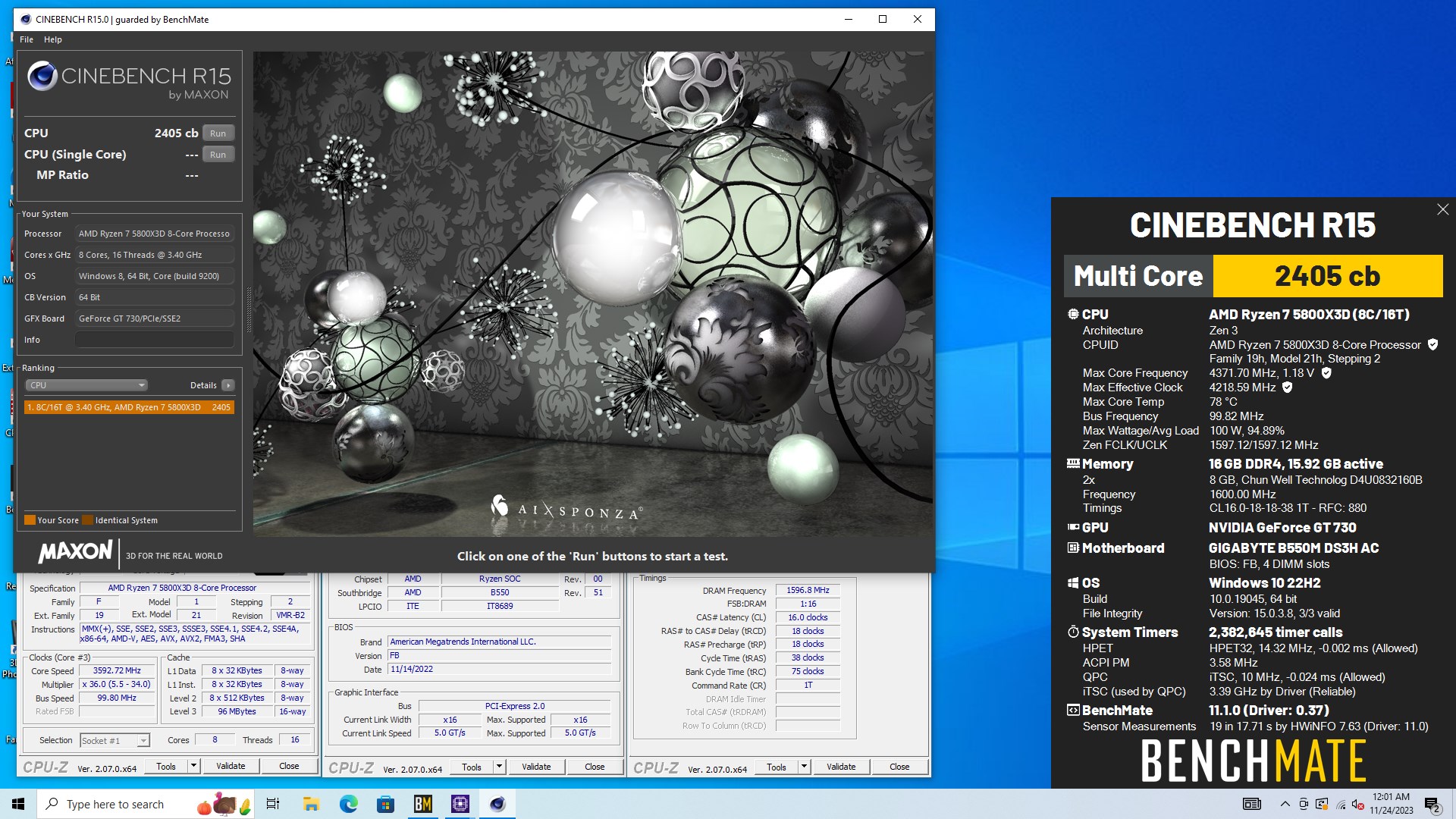Open Microsoft Edge from the taskbar
This screenshot has width=1456, height=819.
348,804
